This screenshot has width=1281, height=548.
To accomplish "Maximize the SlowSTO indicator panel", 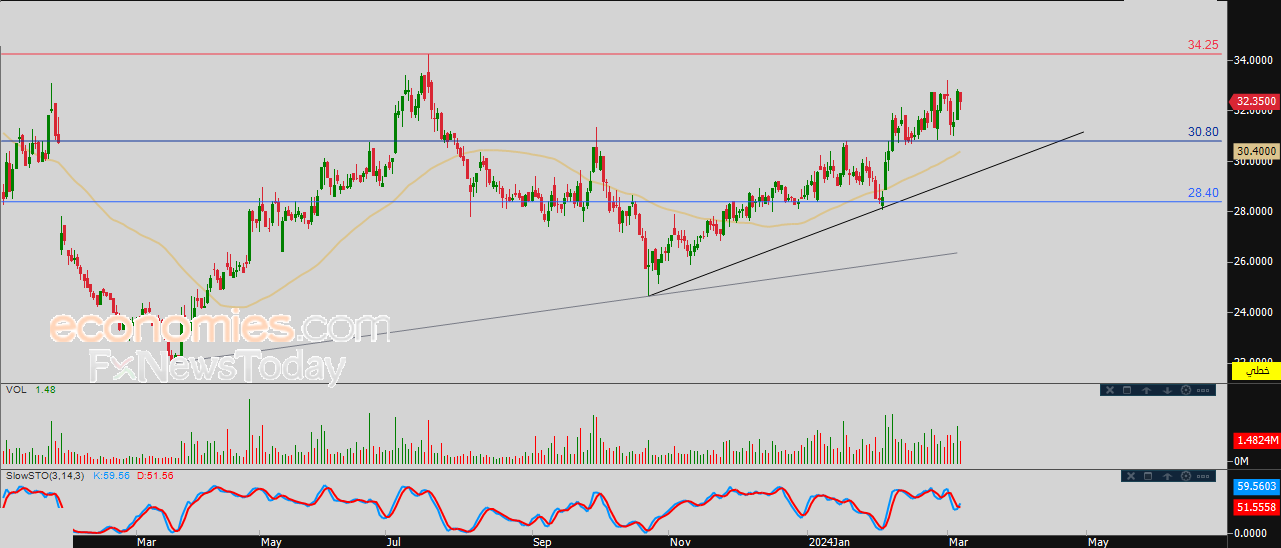I will (1147, 476).
